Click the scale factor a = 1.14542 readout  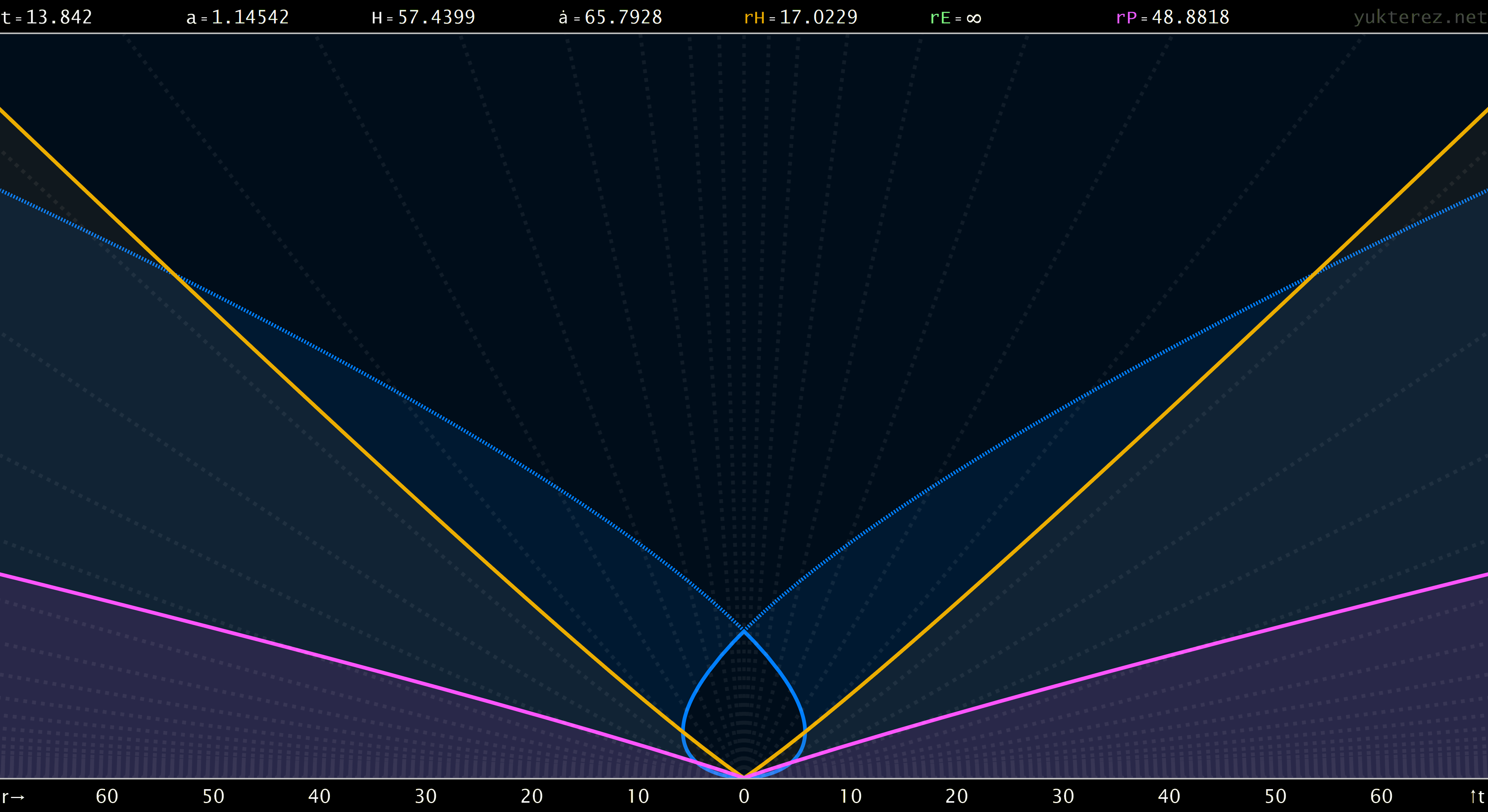[x=238, y=17]
